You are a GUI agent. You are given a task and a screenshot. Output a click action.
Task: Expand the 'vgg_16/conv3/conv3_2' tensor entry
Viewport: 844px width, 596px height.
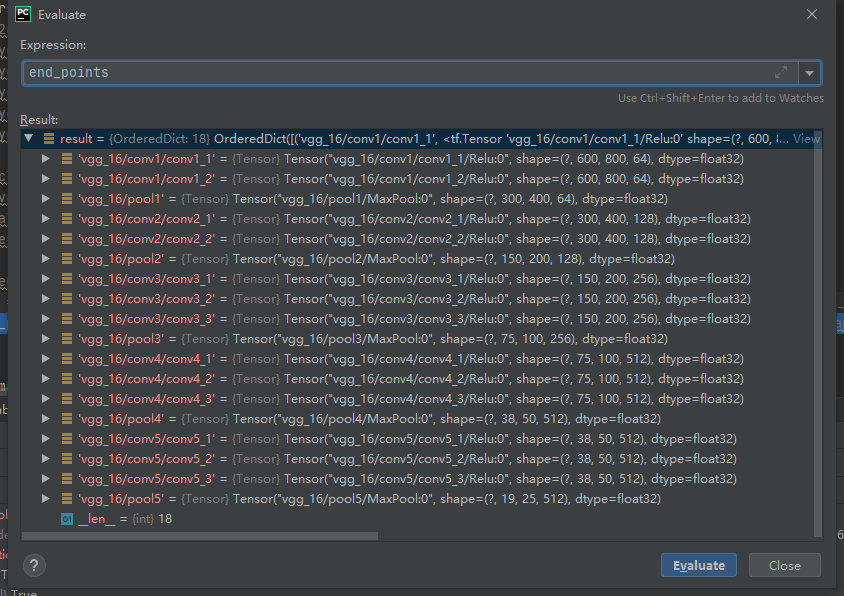(x=46, y=298)
